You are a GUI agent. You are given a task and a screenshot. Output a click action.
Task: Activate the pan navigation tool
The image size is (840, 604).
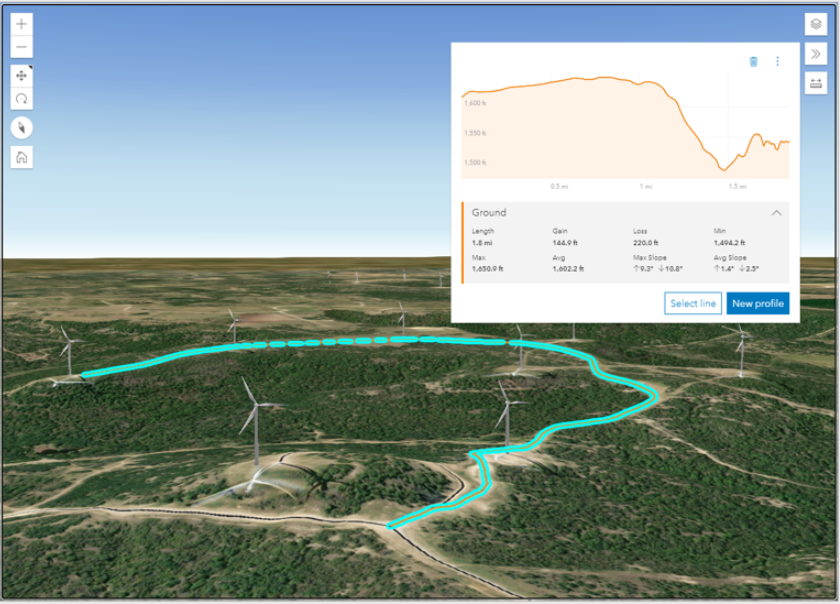21,76
